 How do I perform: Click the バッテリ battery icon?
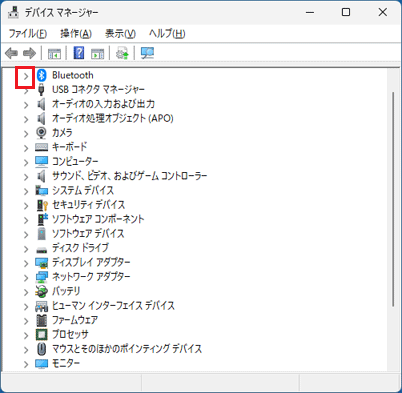pyautogui.click(x=41, y=292)
